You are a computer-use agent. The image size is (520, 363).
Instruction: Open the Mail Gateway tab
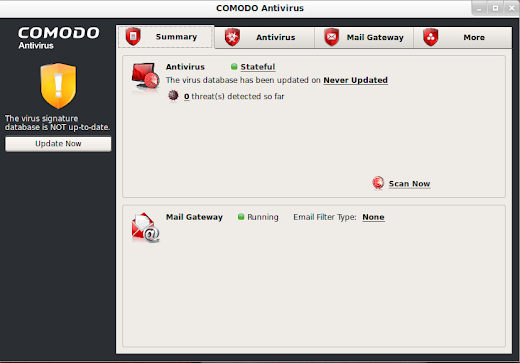(x=364, y=38)
